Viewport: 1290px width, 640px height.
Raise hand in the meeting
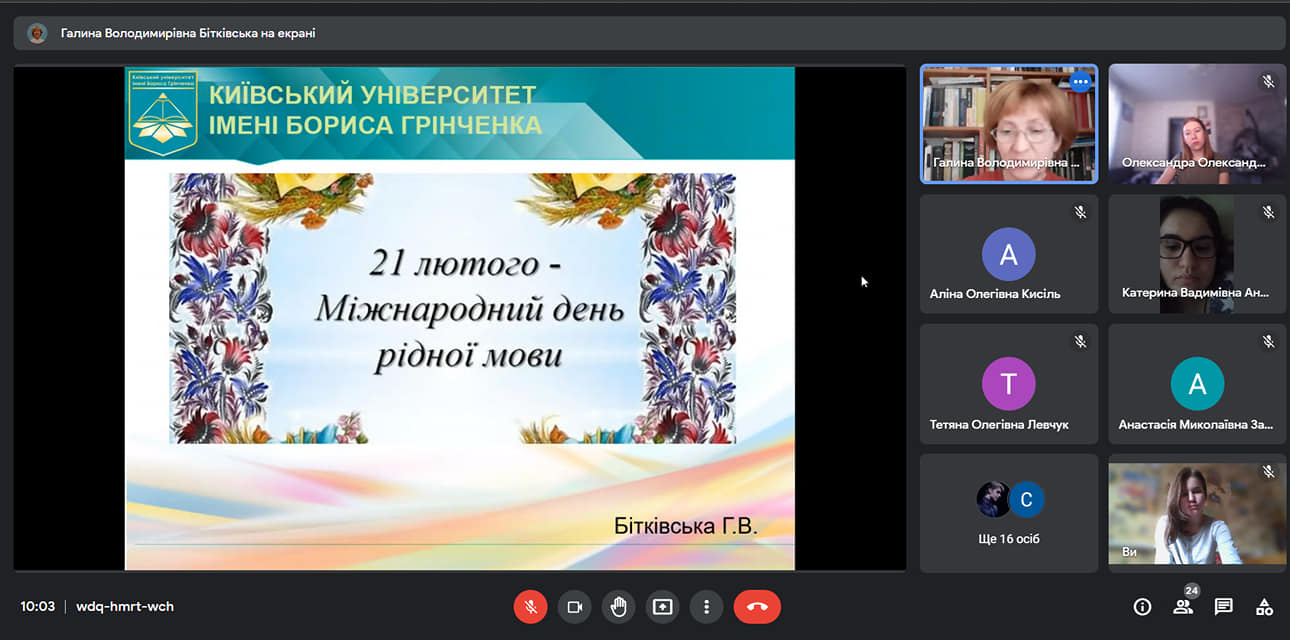pyautogui.click(x=619, y=606)
